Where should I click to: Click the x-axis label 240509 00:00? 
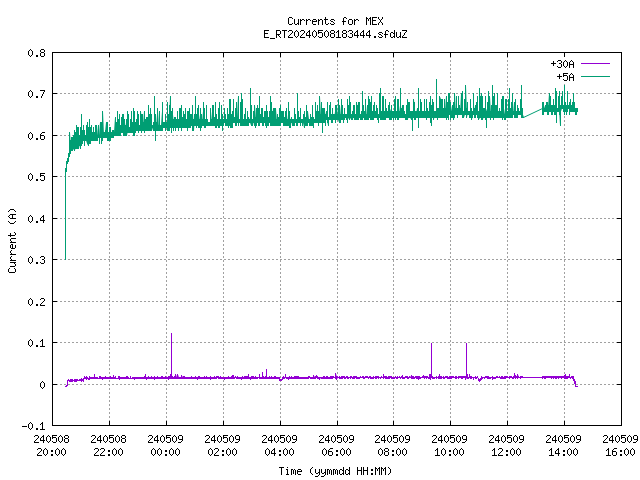165,445
